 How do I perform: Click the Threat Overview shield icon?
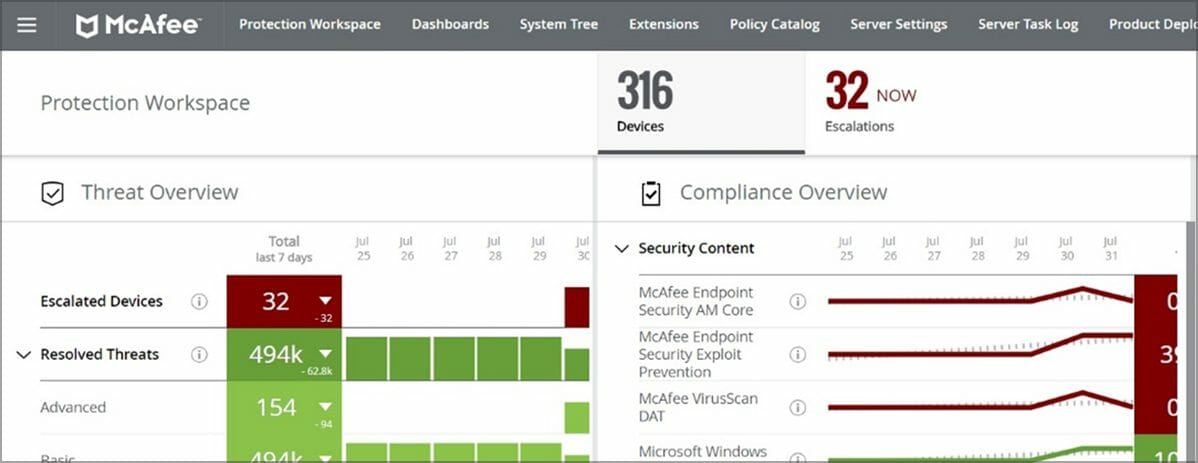click(x=52, y=194)
